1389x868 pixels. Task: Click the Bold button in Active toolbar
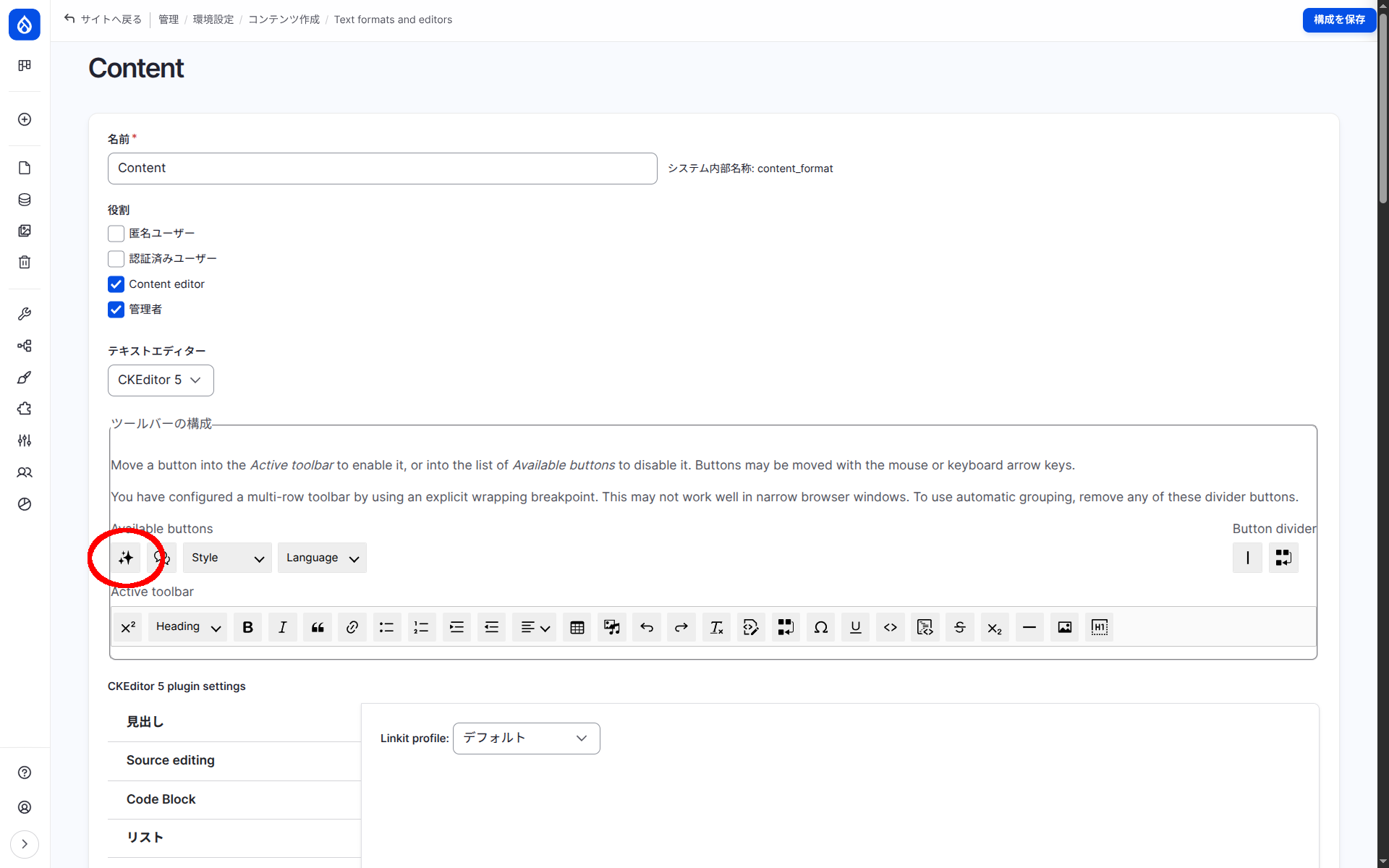(x=247, y=627)
